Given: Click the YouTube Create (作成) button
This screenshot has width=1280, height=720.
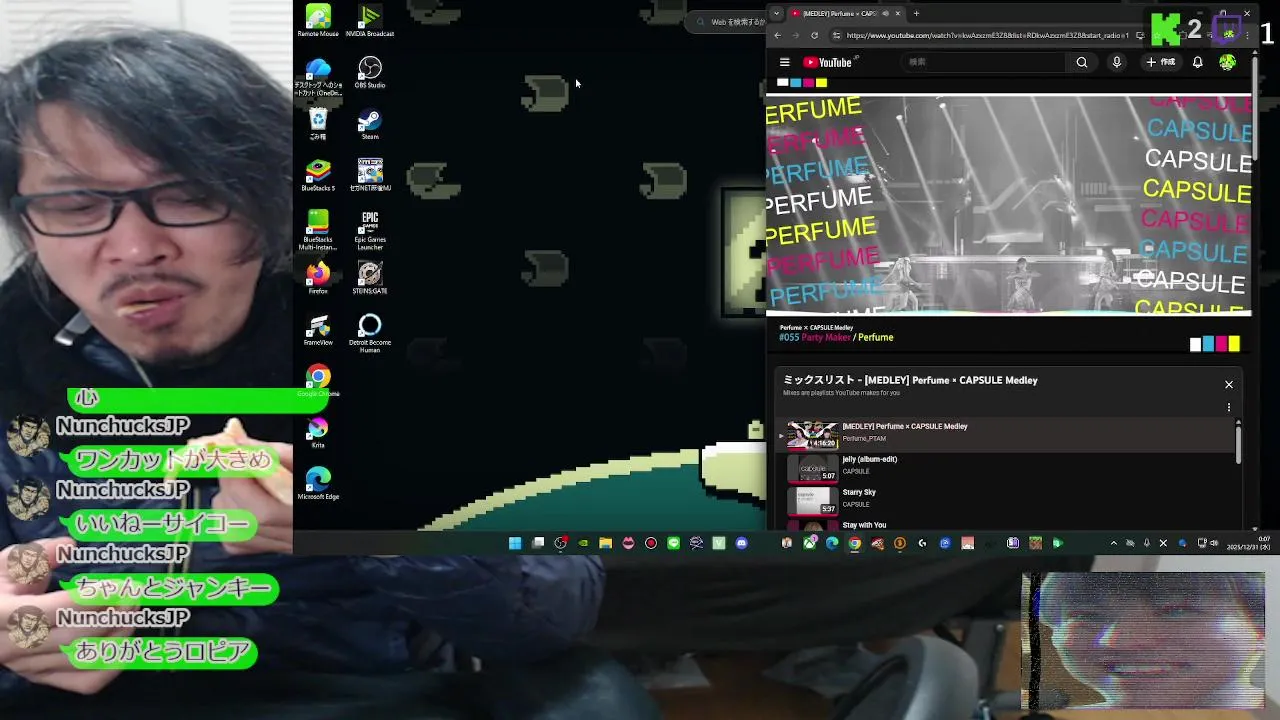Looking at the screenshot, I should pos(1161,62).
